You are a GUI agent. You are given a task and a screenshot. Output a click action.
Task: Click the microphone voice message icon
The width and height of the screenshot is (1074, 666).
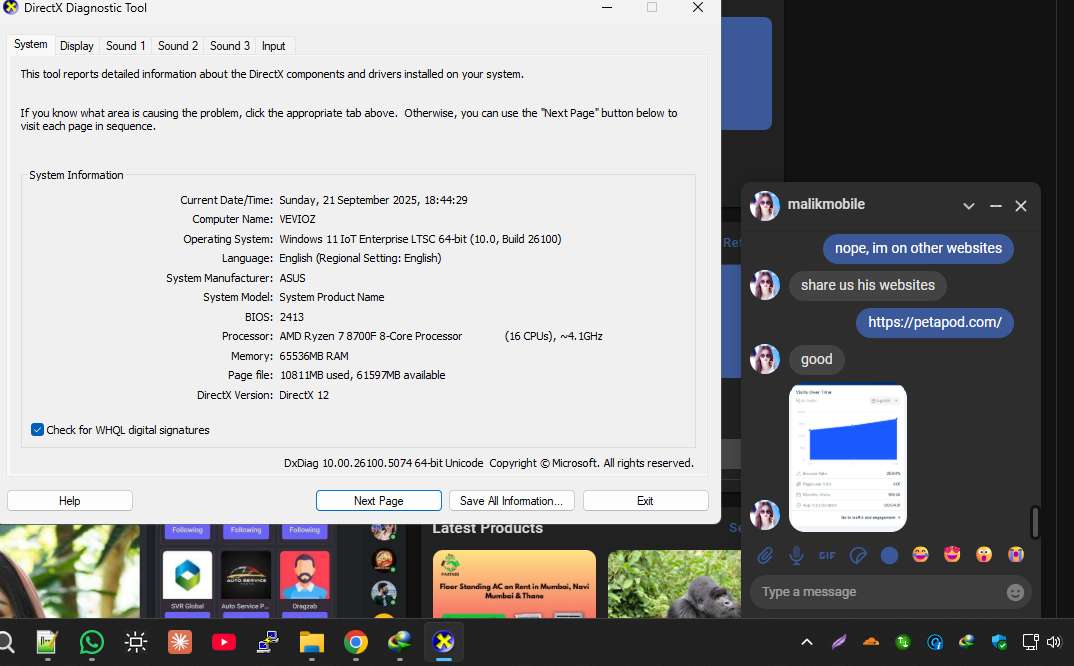click(x=796, y=555)
